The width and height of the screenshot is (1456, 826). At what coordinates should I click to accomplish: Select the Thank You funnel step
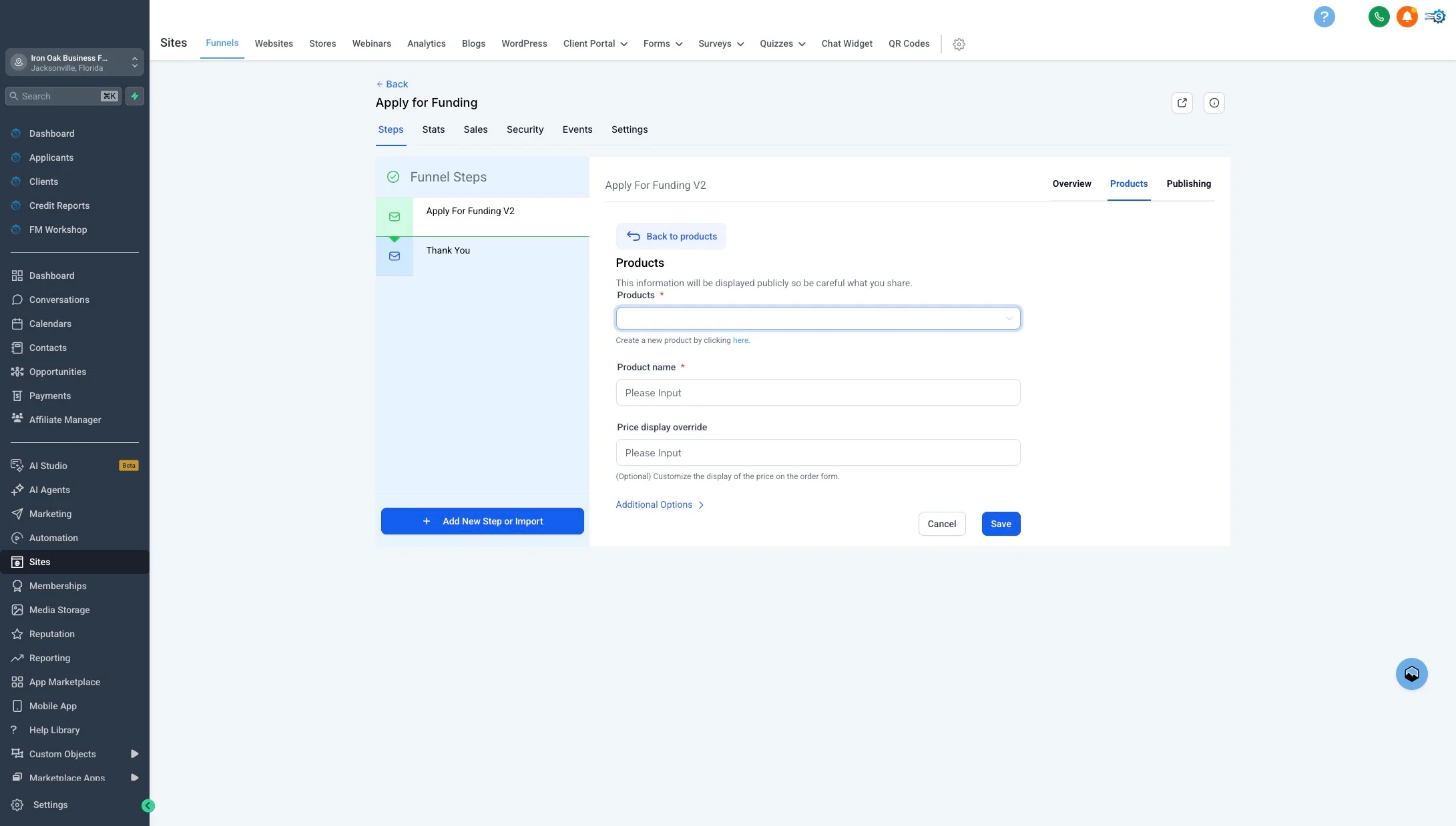point(483,256)
